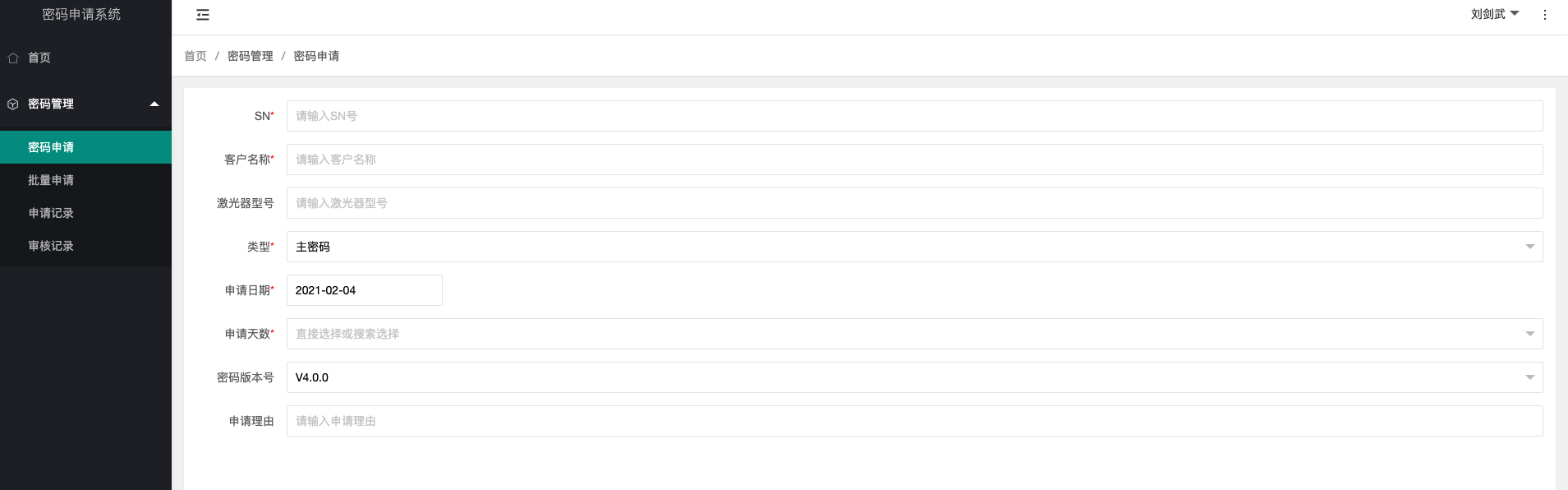Open the 申请天数 selection dropdown
The width and height of the screenshot is (1568, 490).
point(913,334)
